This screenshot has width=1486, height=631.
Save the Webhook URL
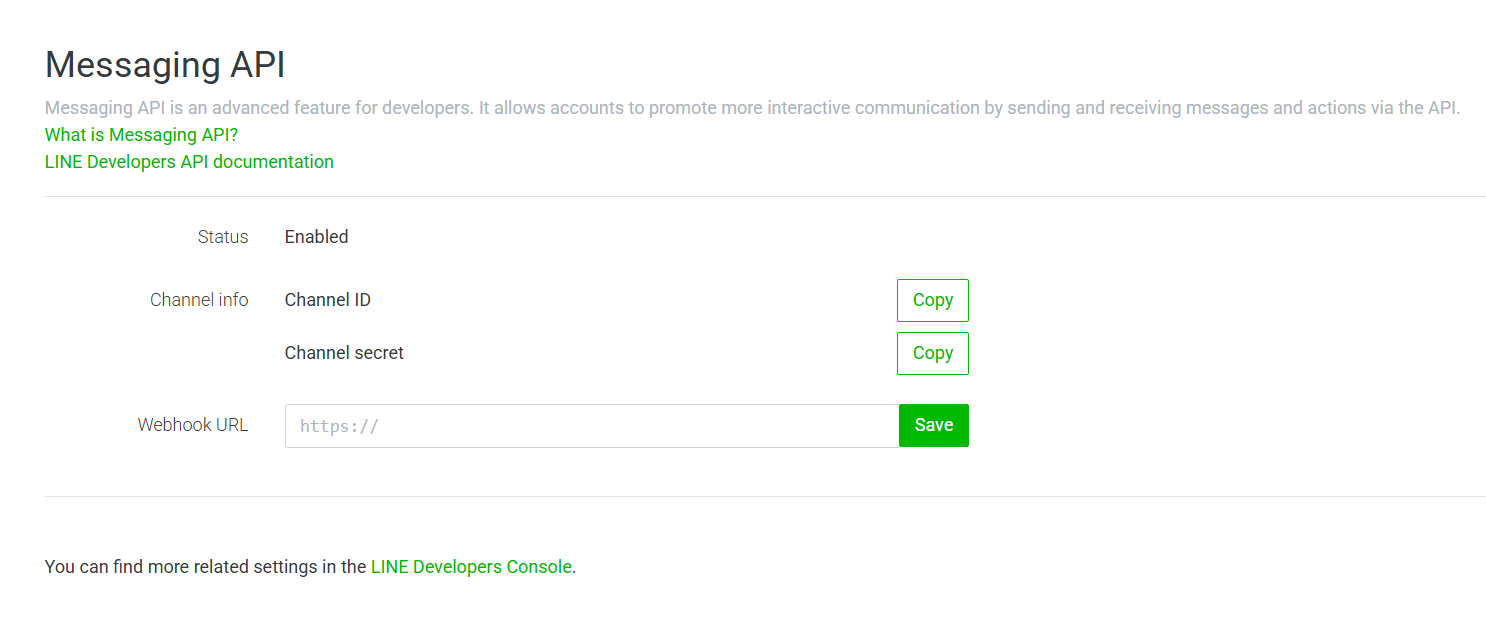pos(933,425)
